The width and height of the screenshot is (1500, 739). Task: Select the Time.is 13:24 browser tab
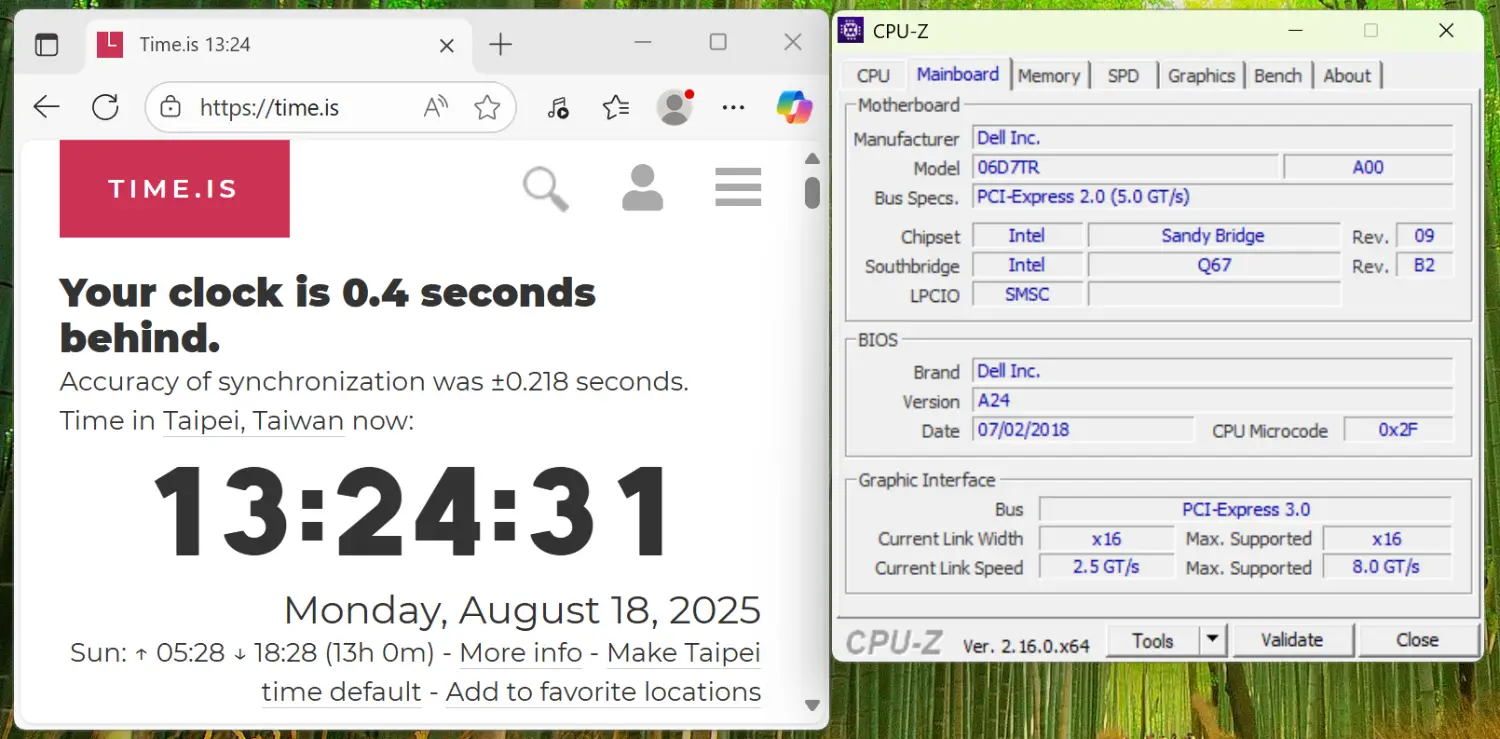click(277, 45)
